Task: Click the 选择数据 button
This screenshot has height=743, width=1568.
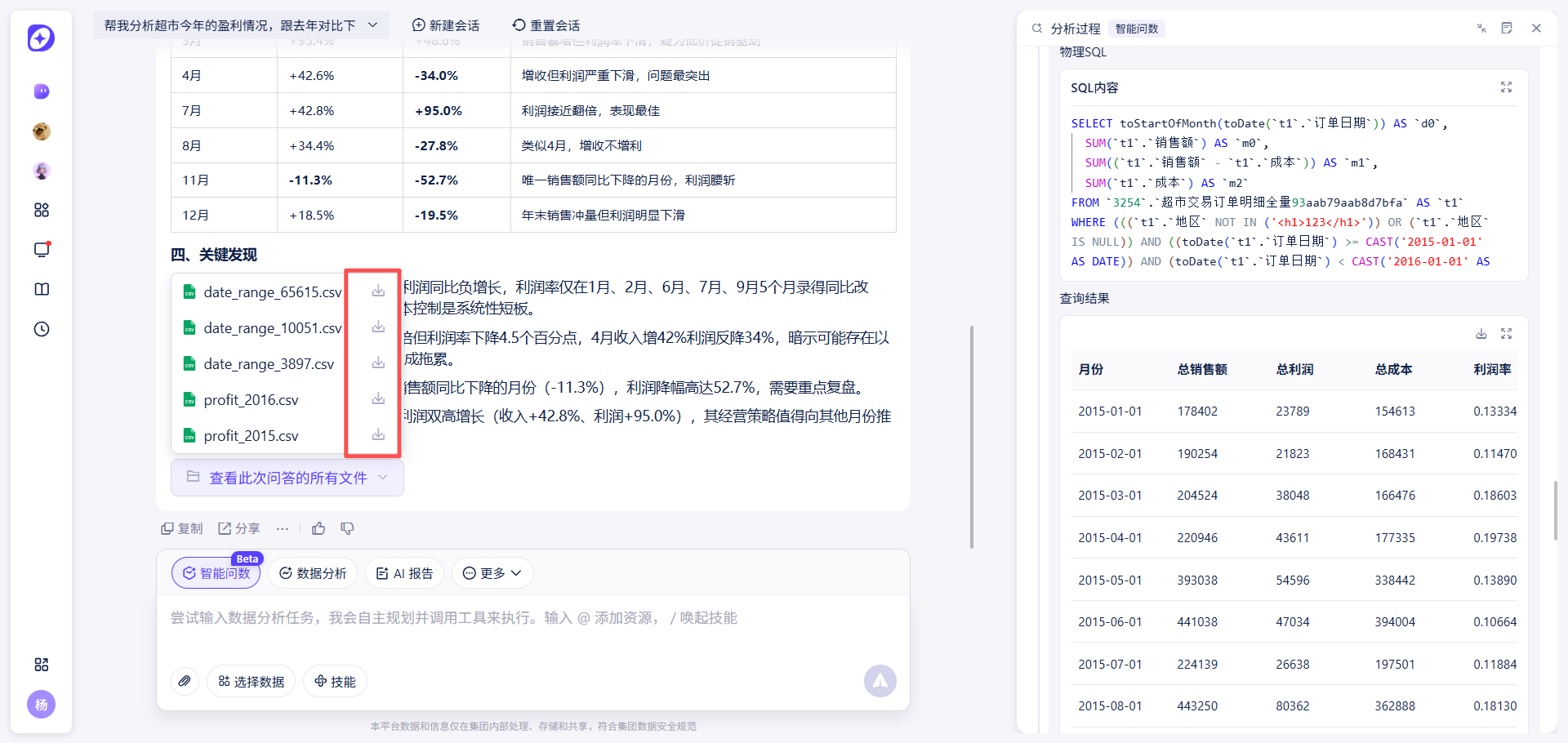Action: tap(252, 681)
